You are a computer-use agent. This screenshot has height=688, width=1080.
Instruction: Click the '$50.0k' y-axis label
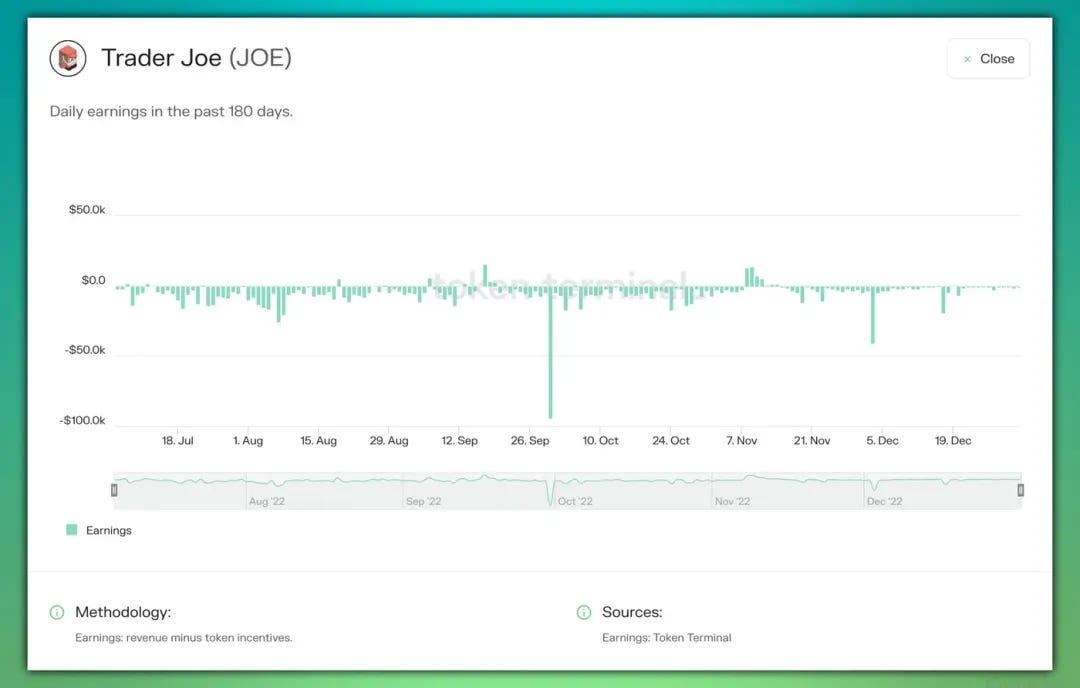[x=87, y=209]
